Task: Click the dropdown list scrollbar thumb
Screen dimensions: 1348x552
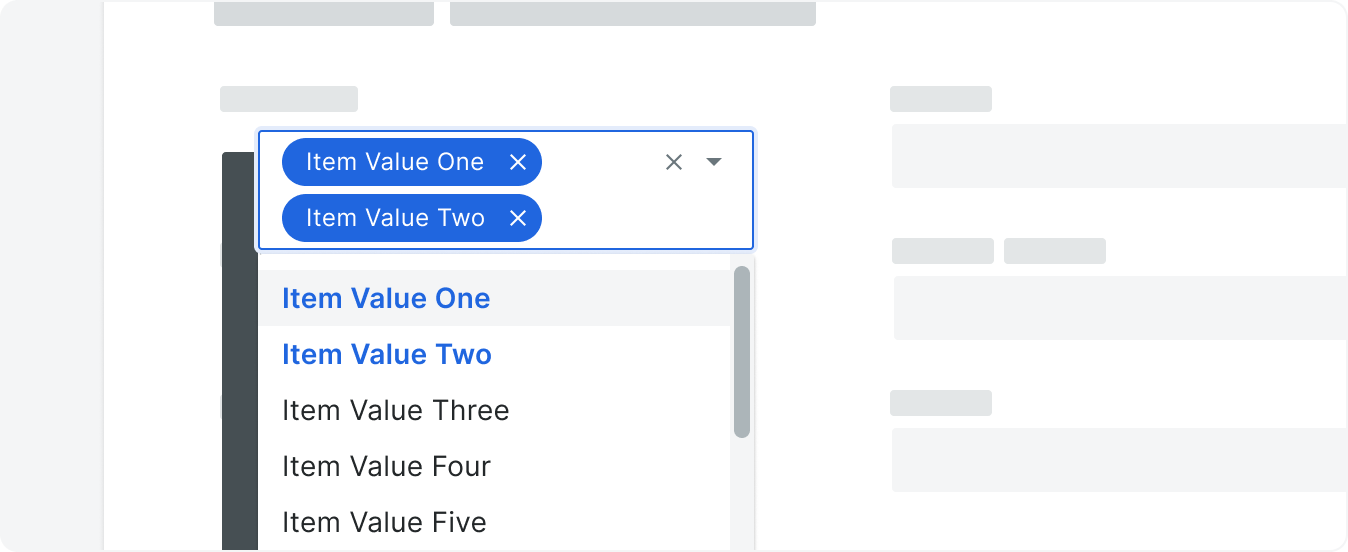Action: (x=742, y=352)
